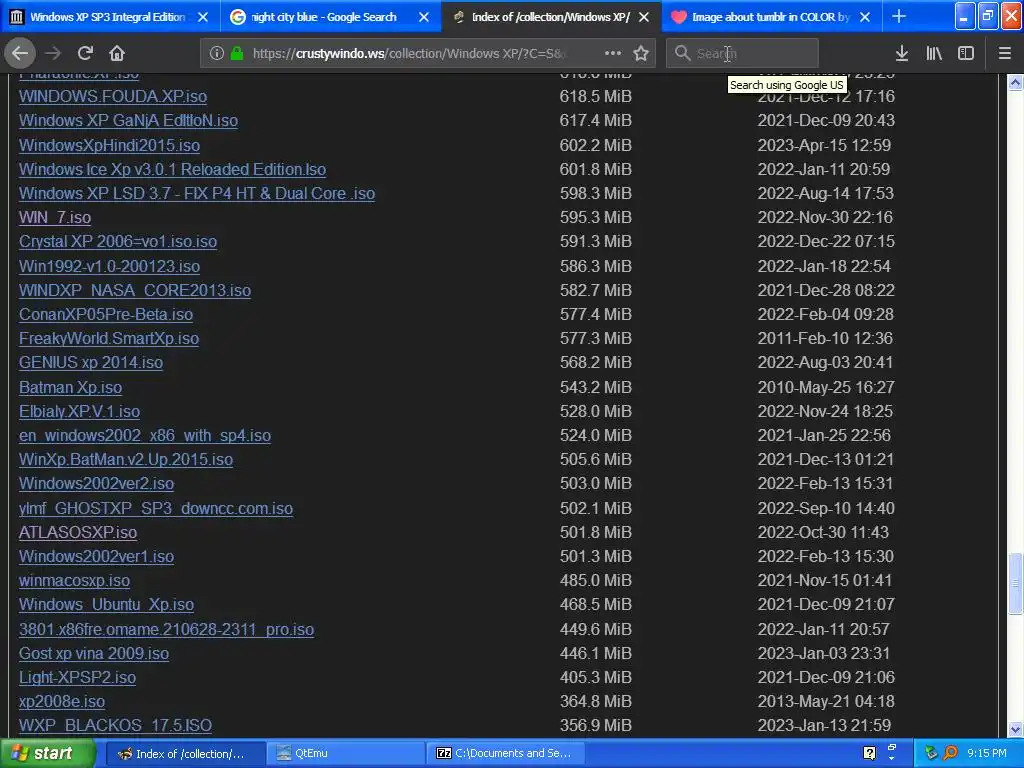Viewport: 1024px width, 768px height.
Task: Click GENIUS xp 2014.iso link
Action: click(x=91, y=362)
